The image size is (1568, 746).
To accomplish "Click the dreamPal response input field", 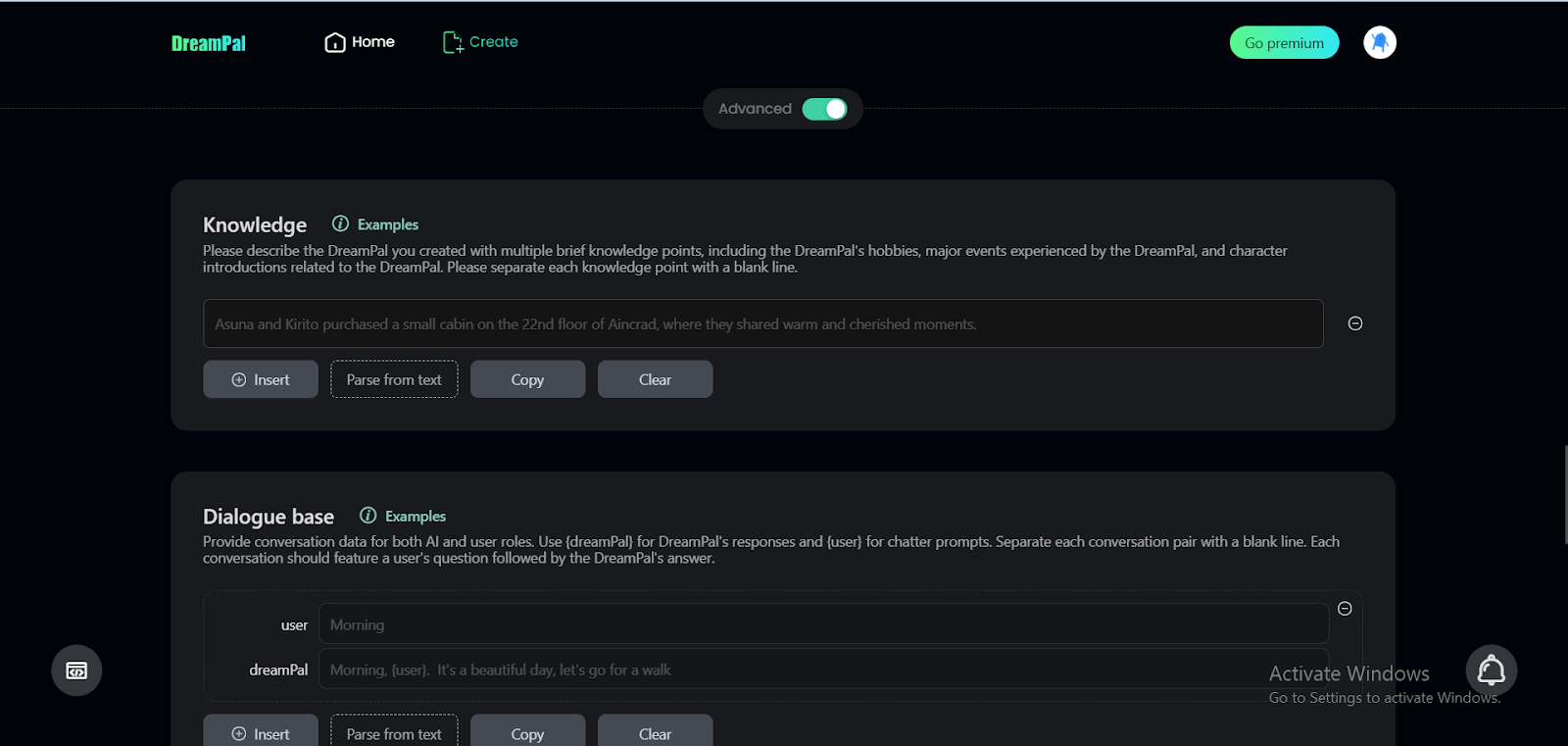I will 823,670.
